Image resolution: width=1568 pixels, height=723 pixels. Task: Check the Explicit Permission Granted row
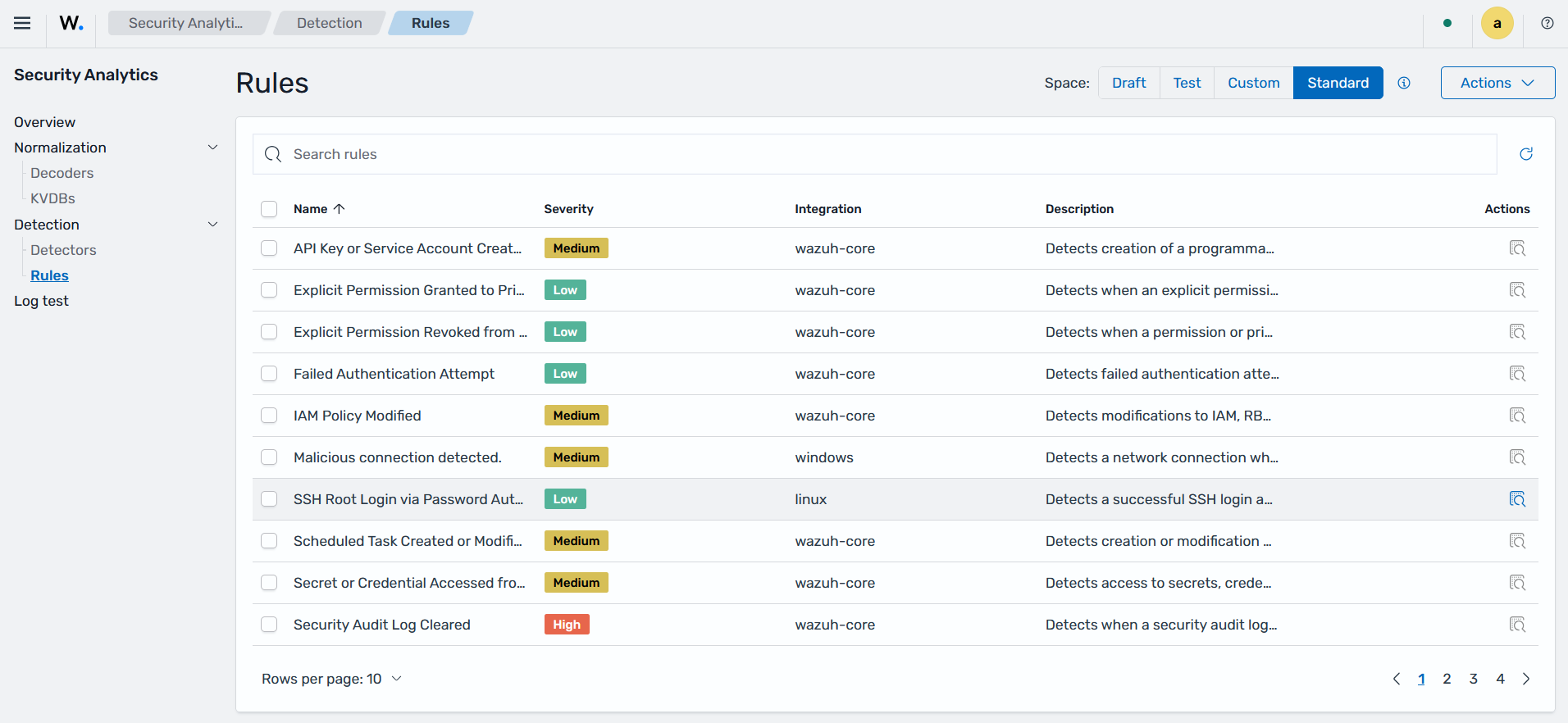pos(269,290)
